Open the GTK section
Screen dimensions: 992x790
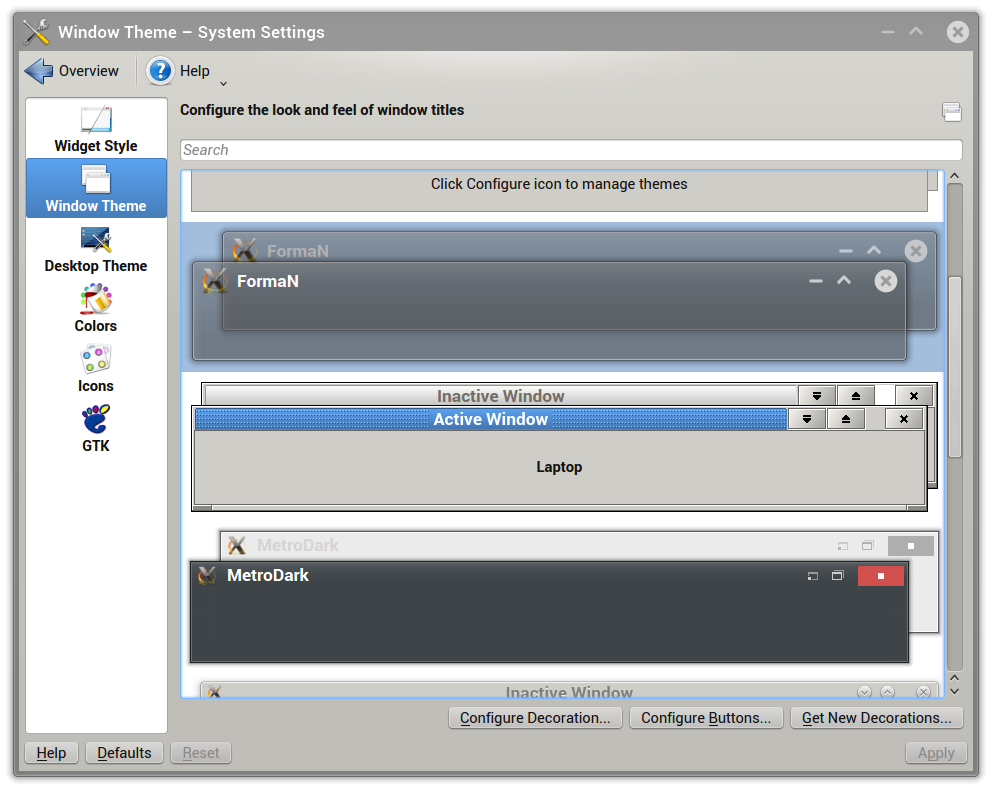(x=96, y=429)
